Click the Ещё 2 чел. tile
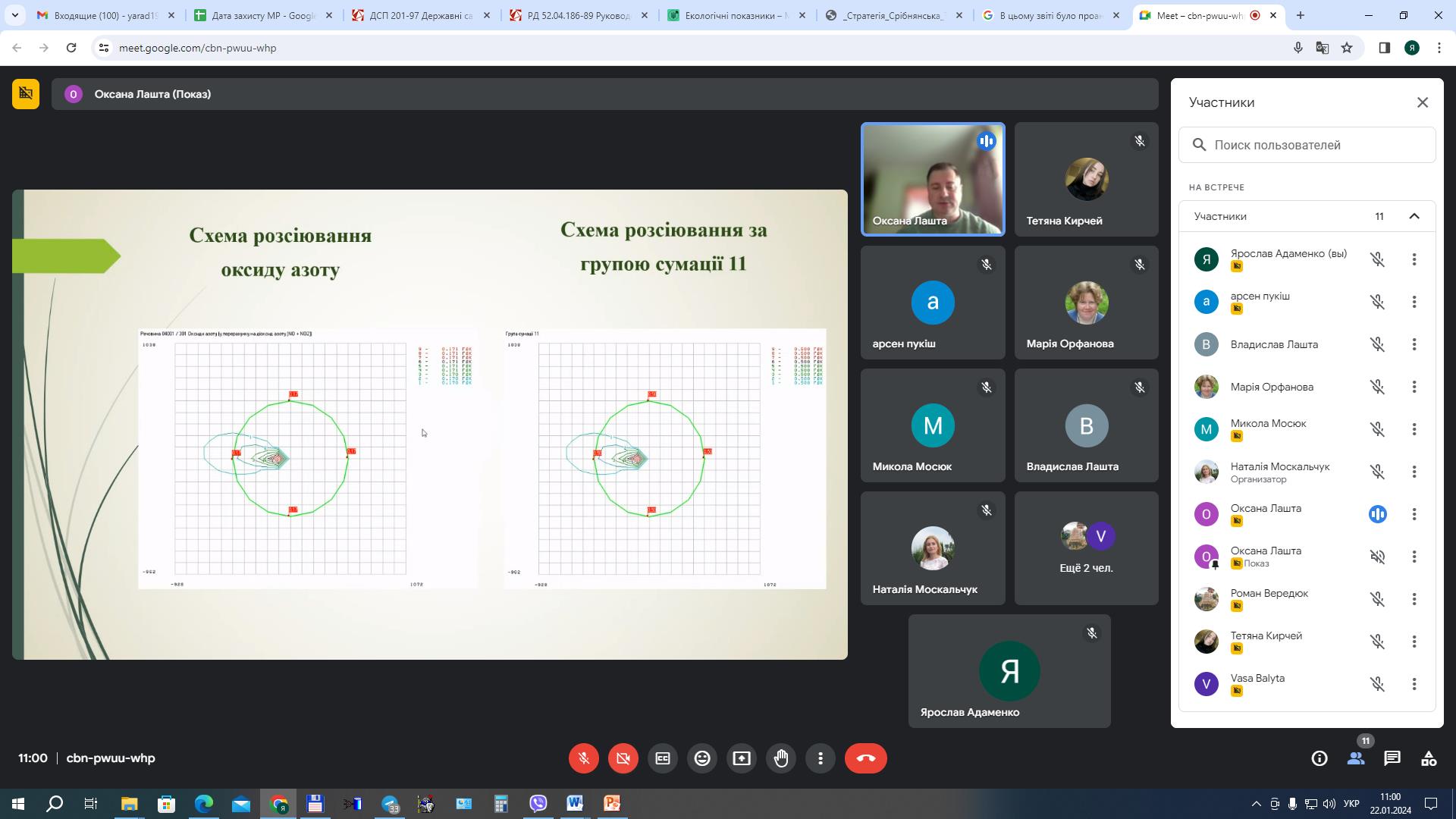 1086,548
